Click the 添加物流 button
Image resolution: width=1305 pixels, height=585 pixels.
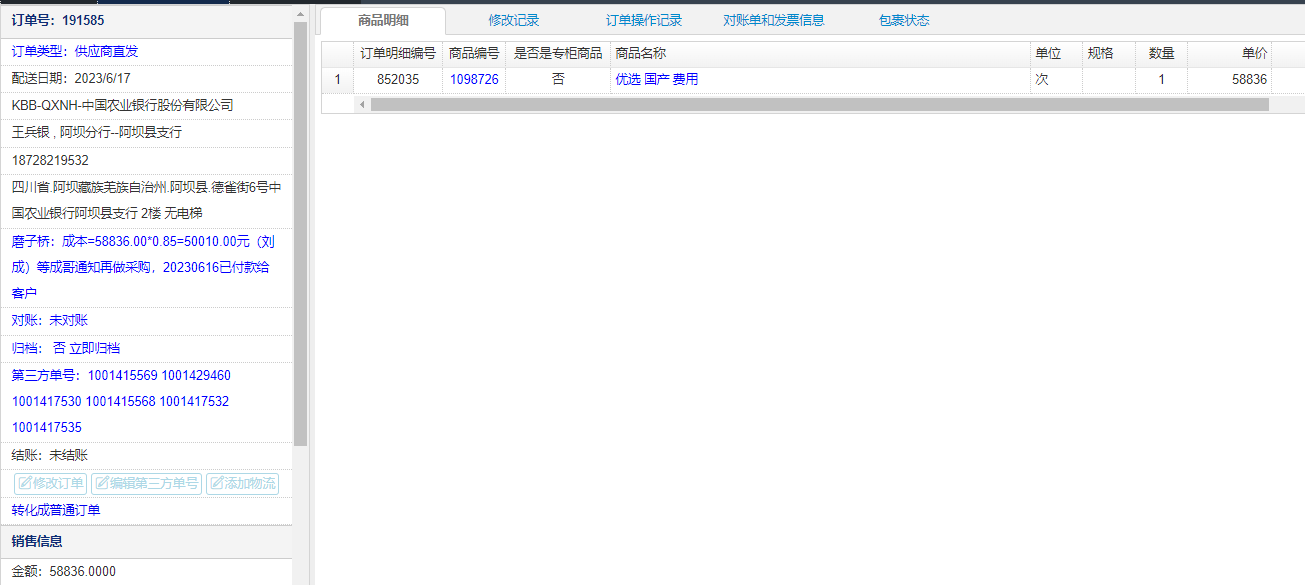pyautogui.click(x=242, y=484)
